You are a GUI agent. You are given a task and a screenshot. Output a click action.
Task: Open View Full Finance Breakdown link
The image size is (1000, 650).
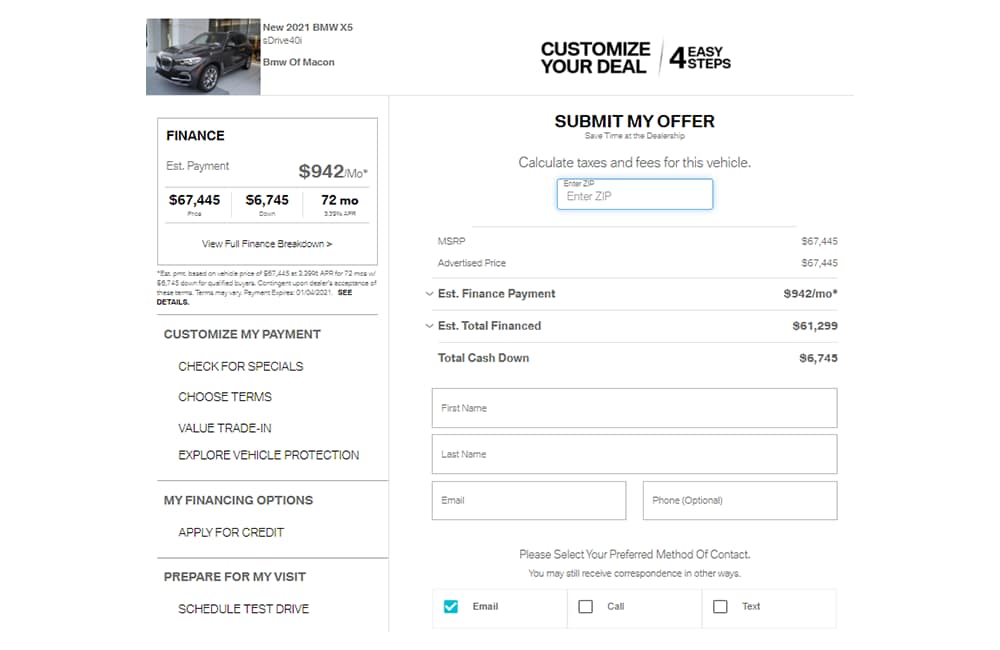coord(267,244)
